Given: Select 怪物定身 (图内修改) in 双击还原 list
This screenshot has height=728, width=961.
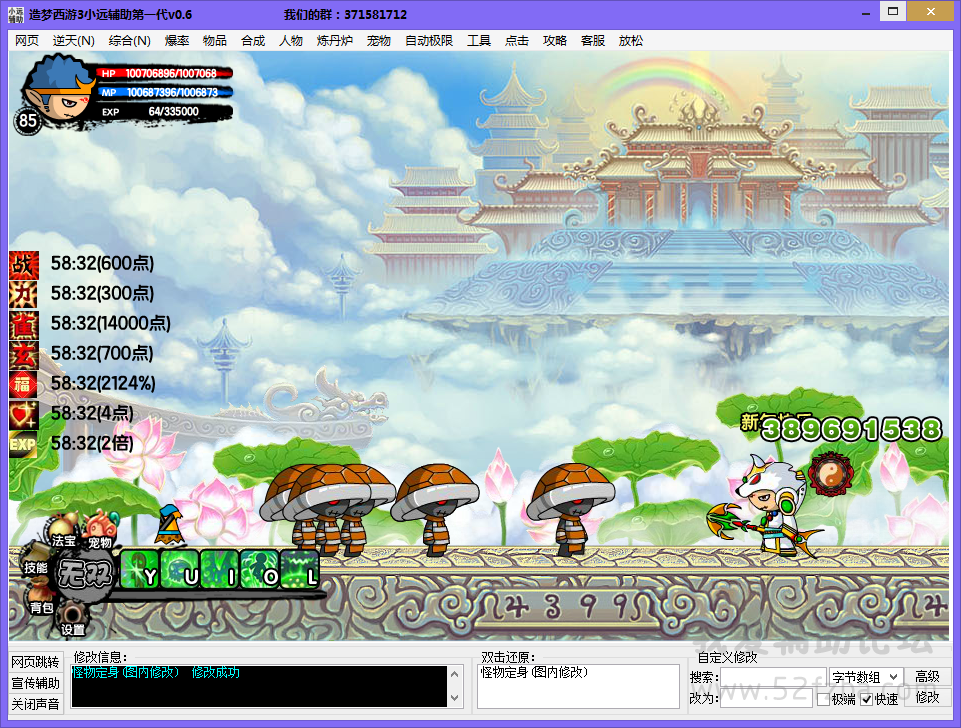Looking at the screenshot, I should (534, 672).
